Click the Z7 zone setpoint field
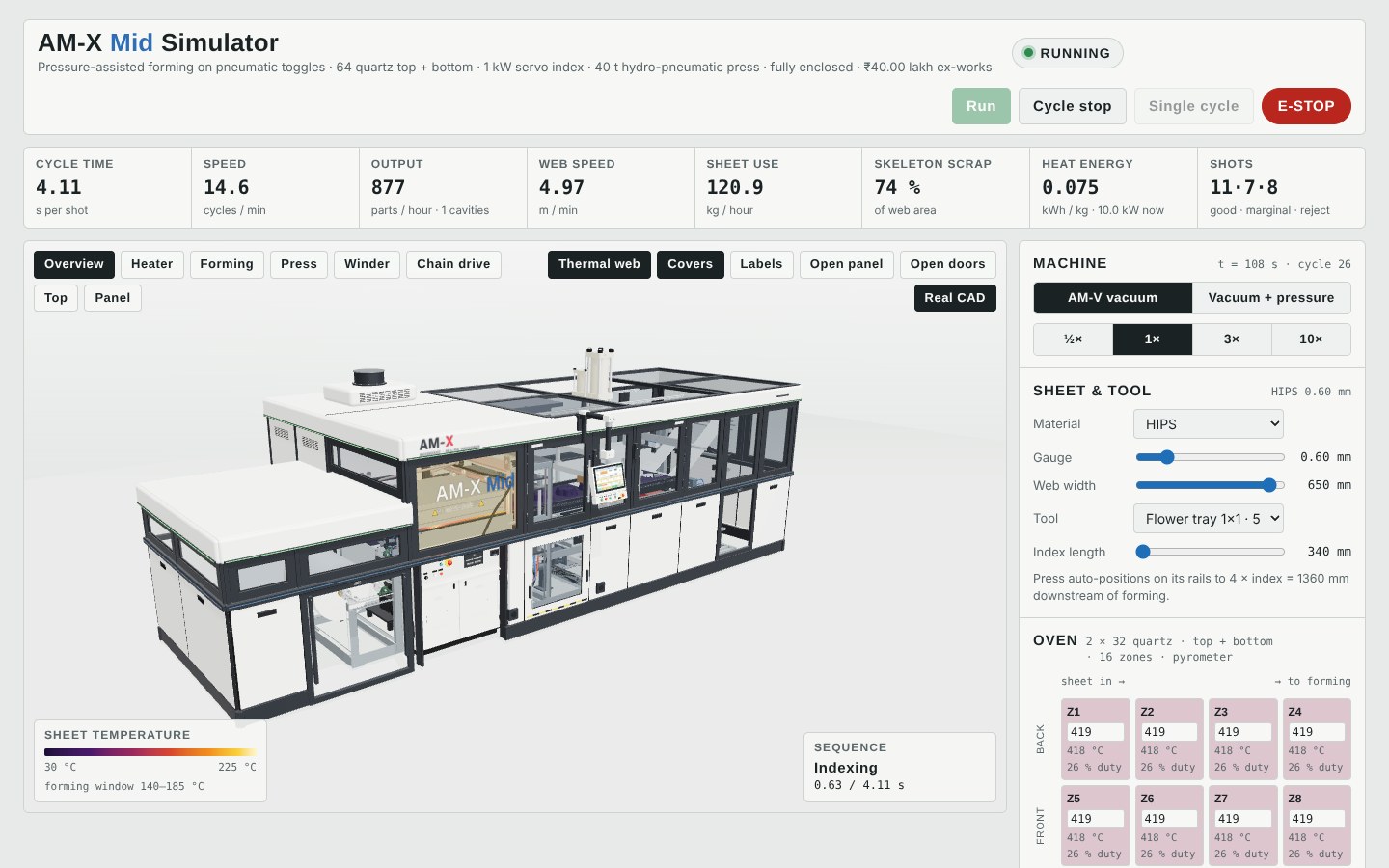This screenshot has width=1389, height=868. click(x=1243, y=819)
